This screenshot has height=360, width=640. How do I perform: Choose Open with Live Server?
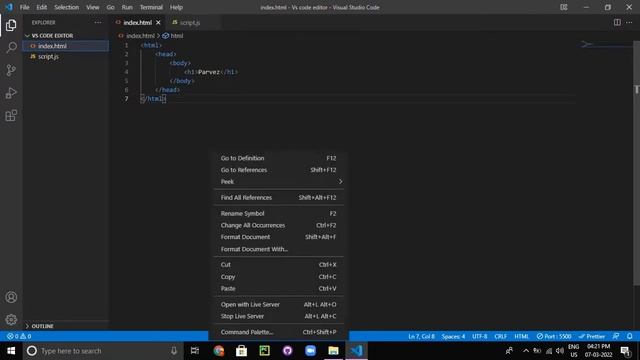click(278, 304)
